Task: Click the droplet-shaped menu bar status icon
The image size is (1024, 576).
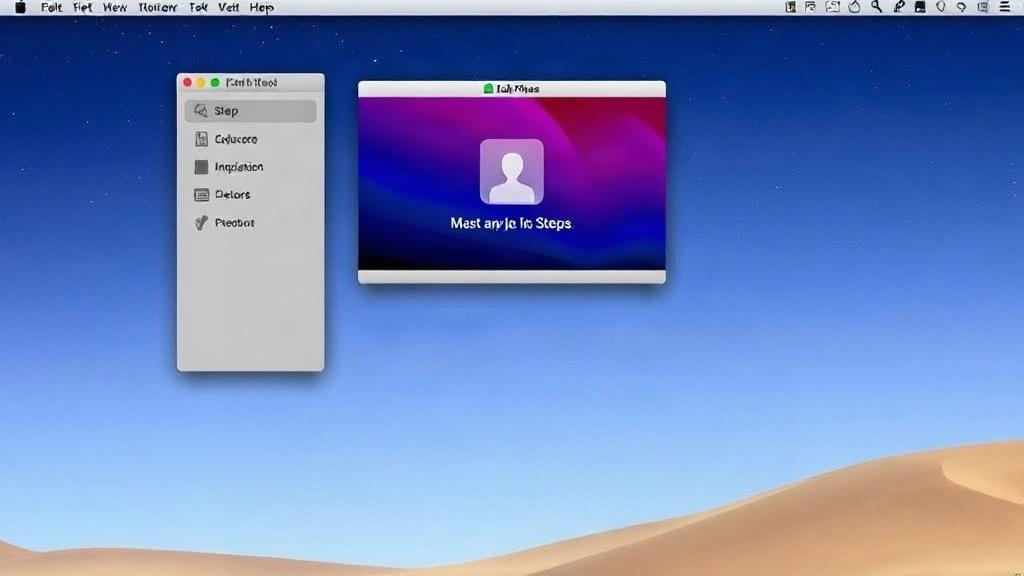Action: click(x=854, y=7)
